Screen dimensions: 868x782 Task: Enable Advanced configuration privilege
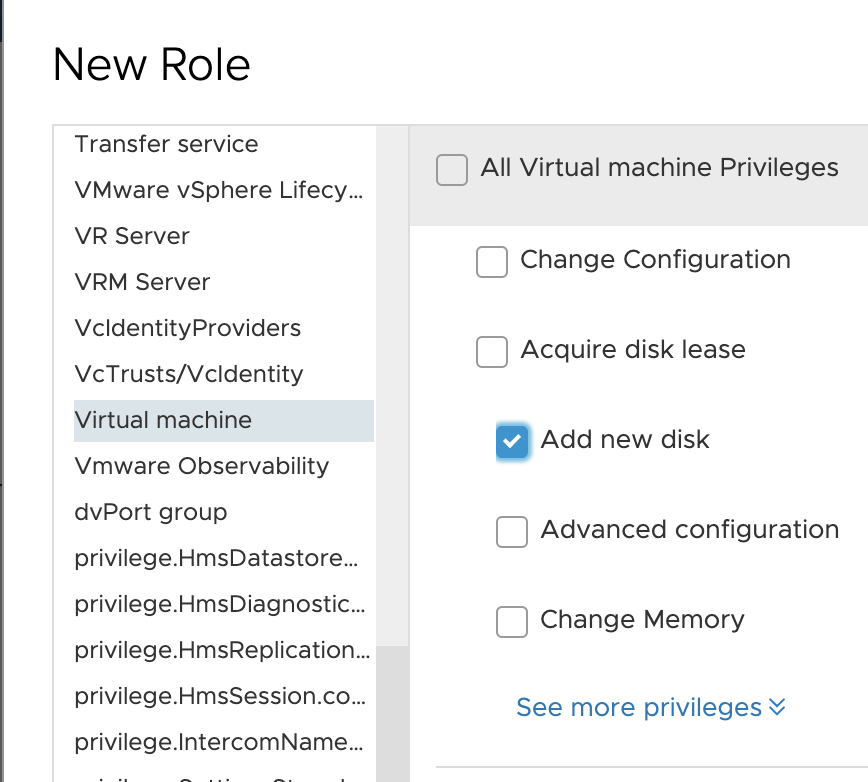(x=512, y=532)
